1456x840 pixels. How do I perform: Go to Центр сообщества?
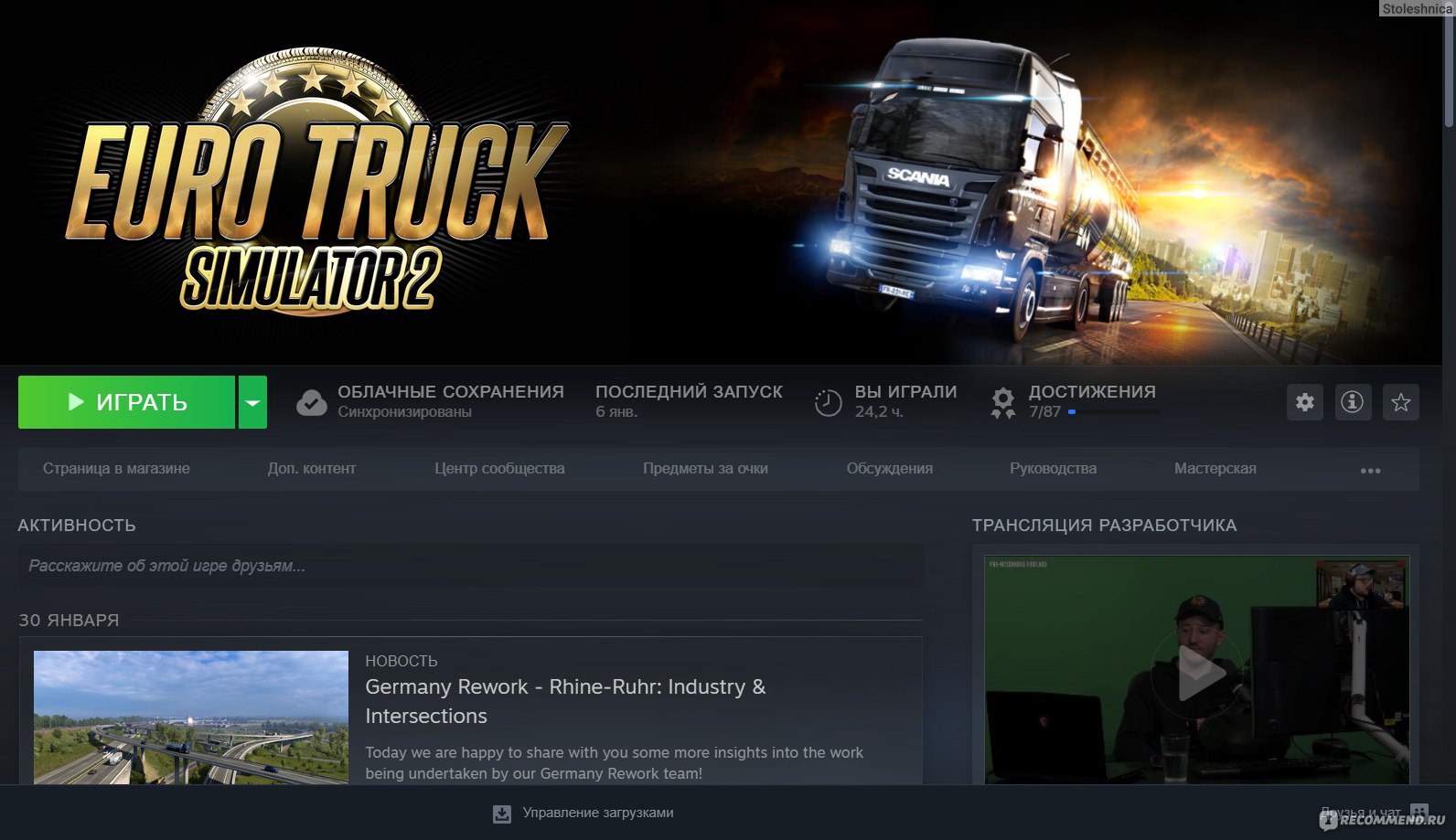(x=499, y=468)
